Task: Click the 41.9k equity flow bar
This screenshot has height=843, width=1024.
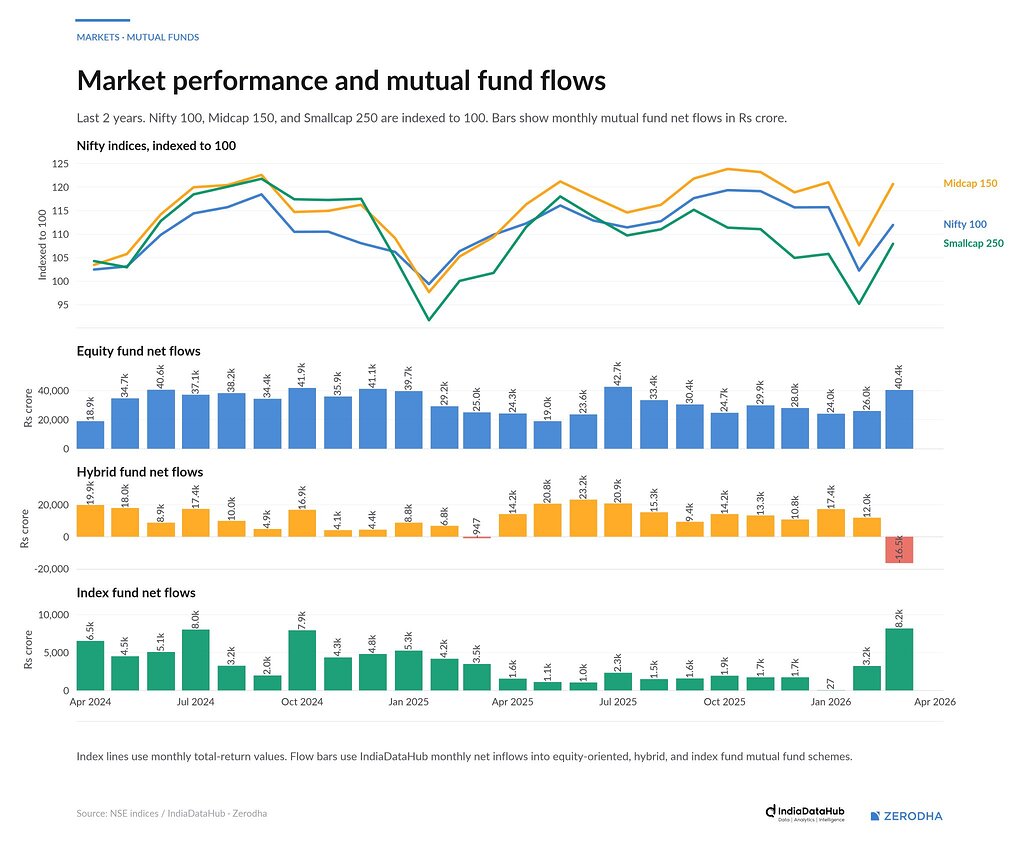Action: click(302, 418)
